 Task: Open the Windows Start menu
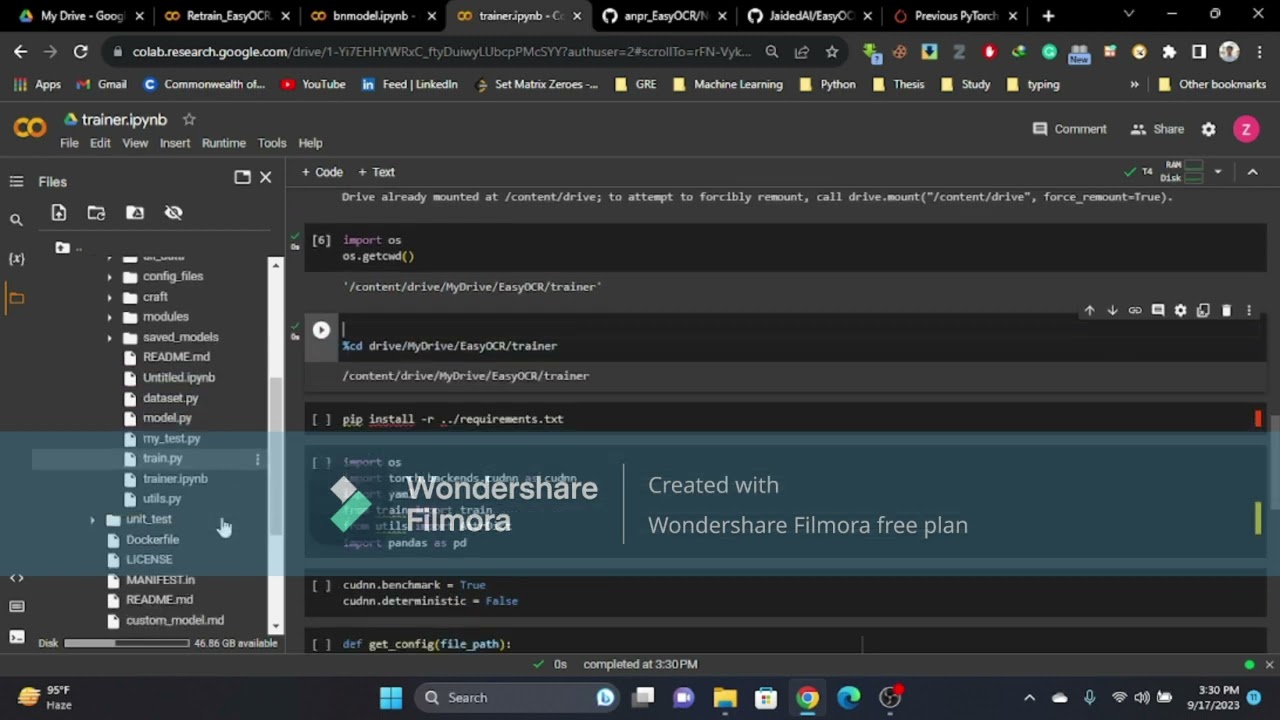point(391,698)
